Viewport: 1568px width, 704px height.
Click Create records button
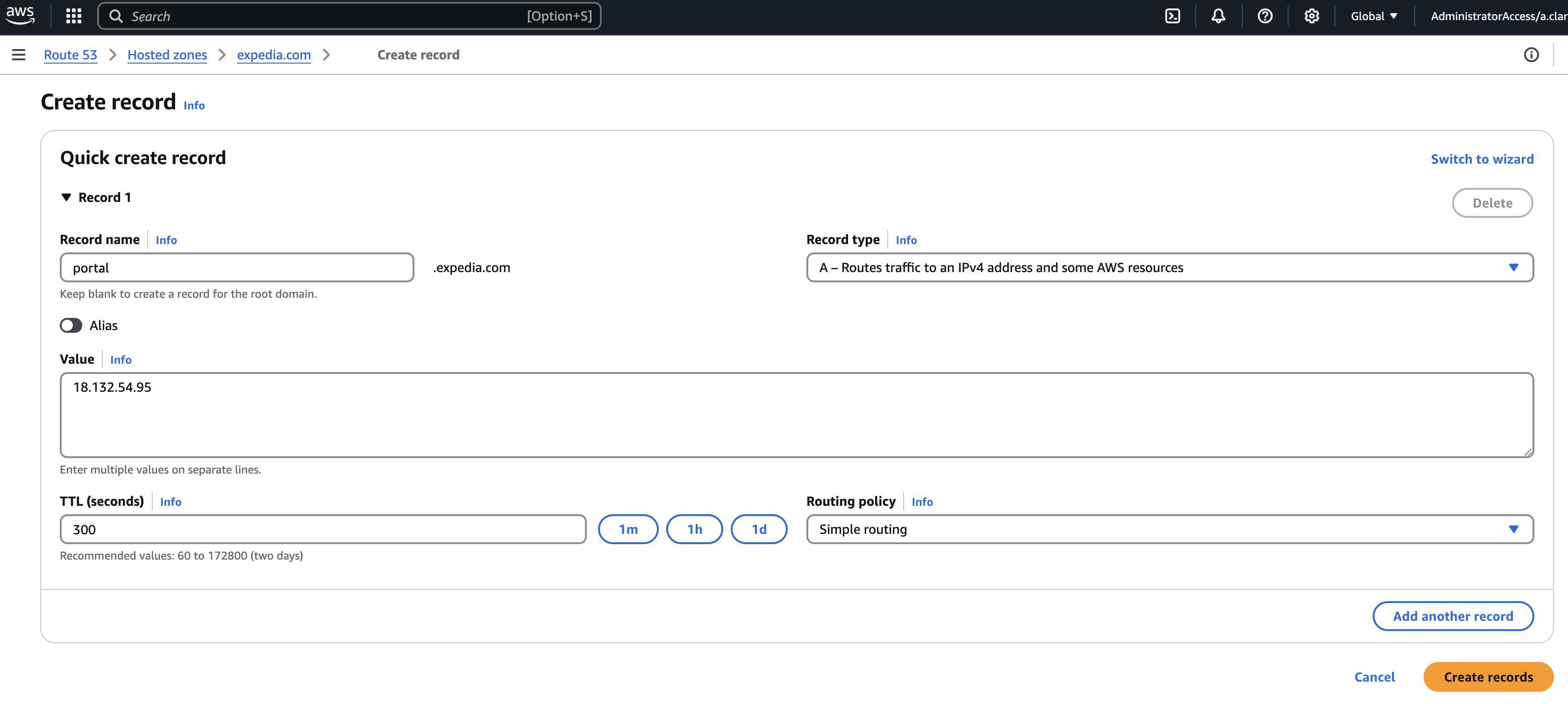tap(1488, 677)
